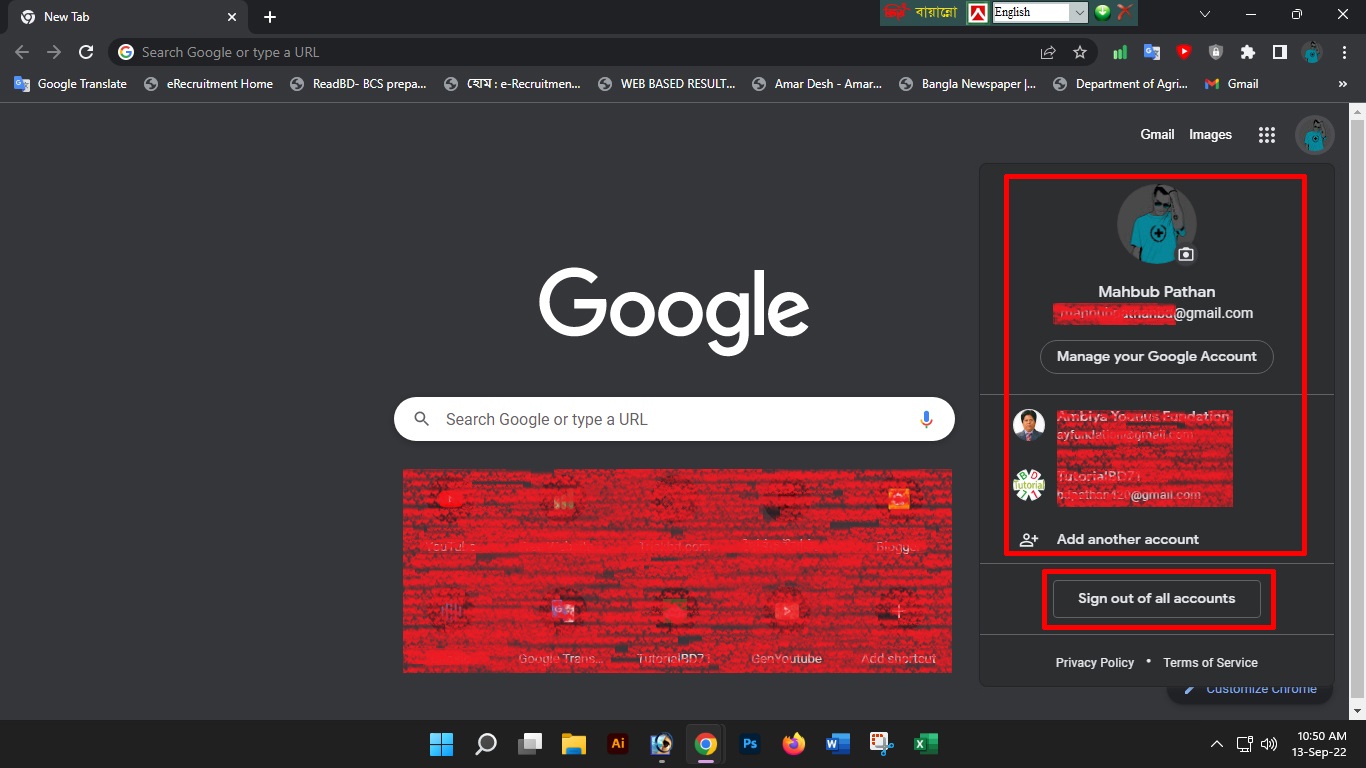Open eRecruitment Home bookmark
The image size is (1366, 768).
coord(208,84)
